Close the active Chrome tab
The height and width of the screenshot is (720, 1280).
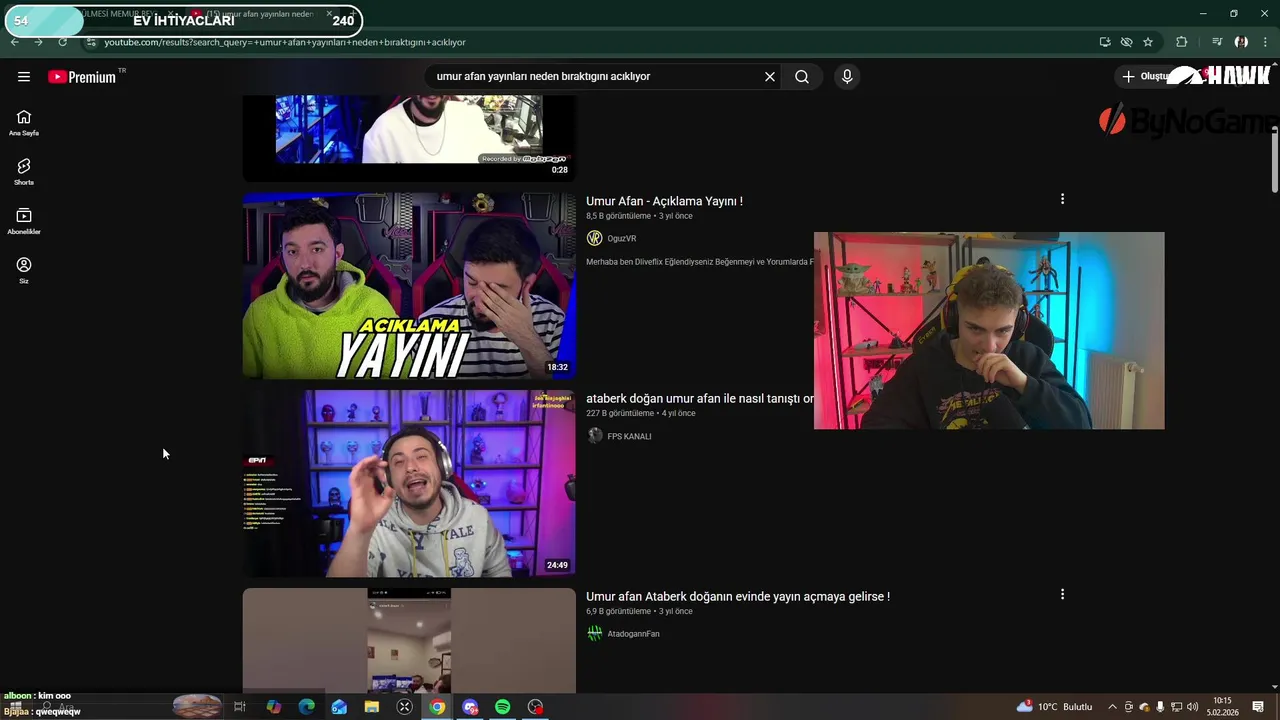tap(329, 14)
